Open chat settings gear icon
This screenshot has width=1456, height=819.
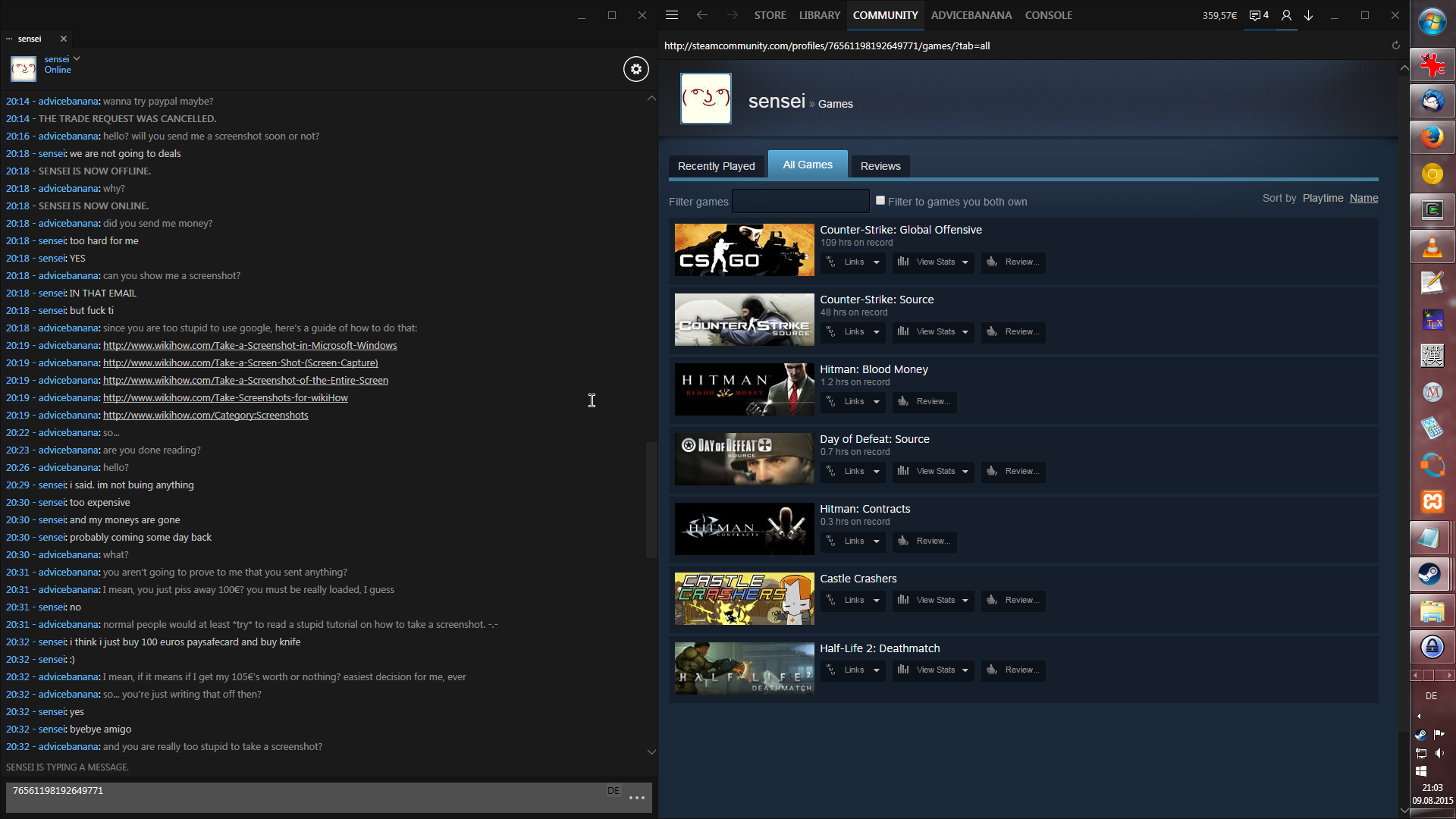pos(635,69)
